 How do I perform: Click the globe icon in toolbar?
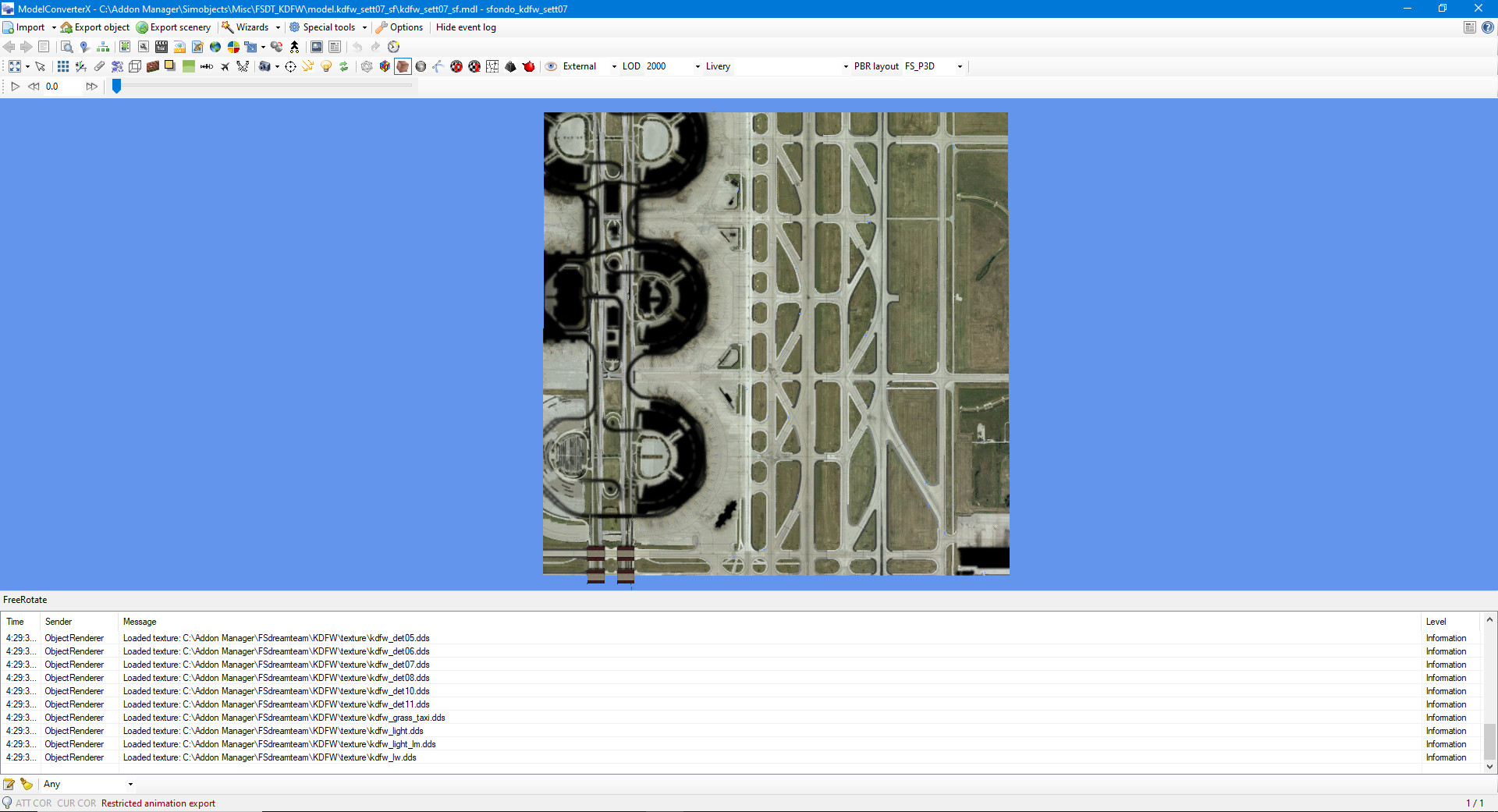(x=215, y=47)
